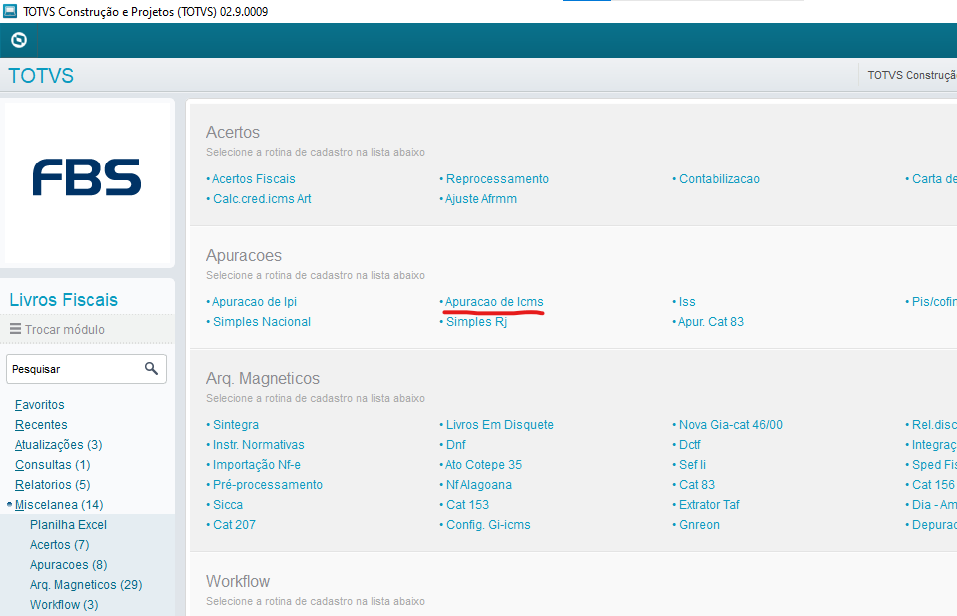Open the Cat 83 routine in Arq. Magneticos
The height and width of the screenshot is (616, 957).
click(x=697, y=485)
